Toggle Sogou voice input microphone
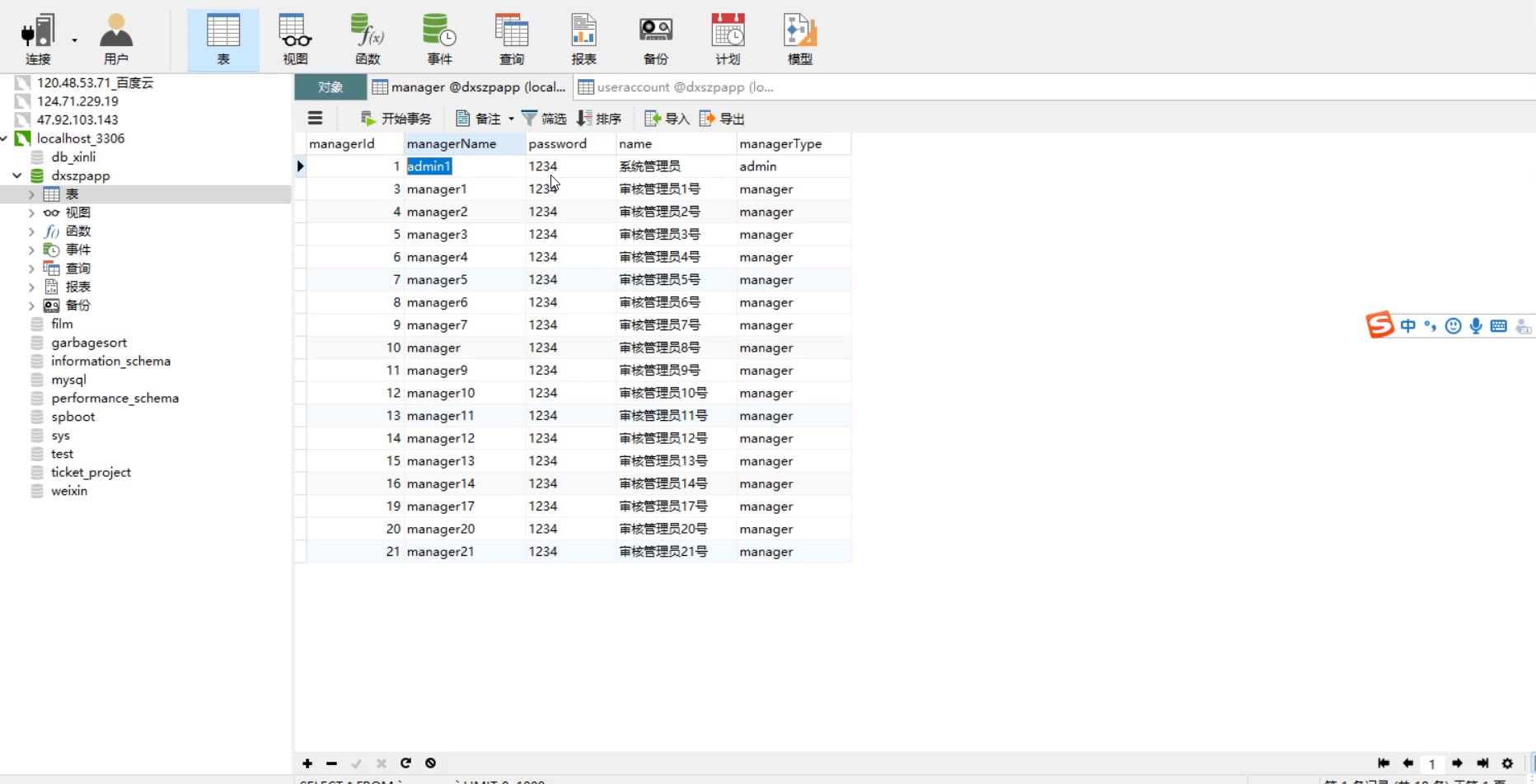The height and width of the screenshot is (784, 1536). (x=1476, y=326)
